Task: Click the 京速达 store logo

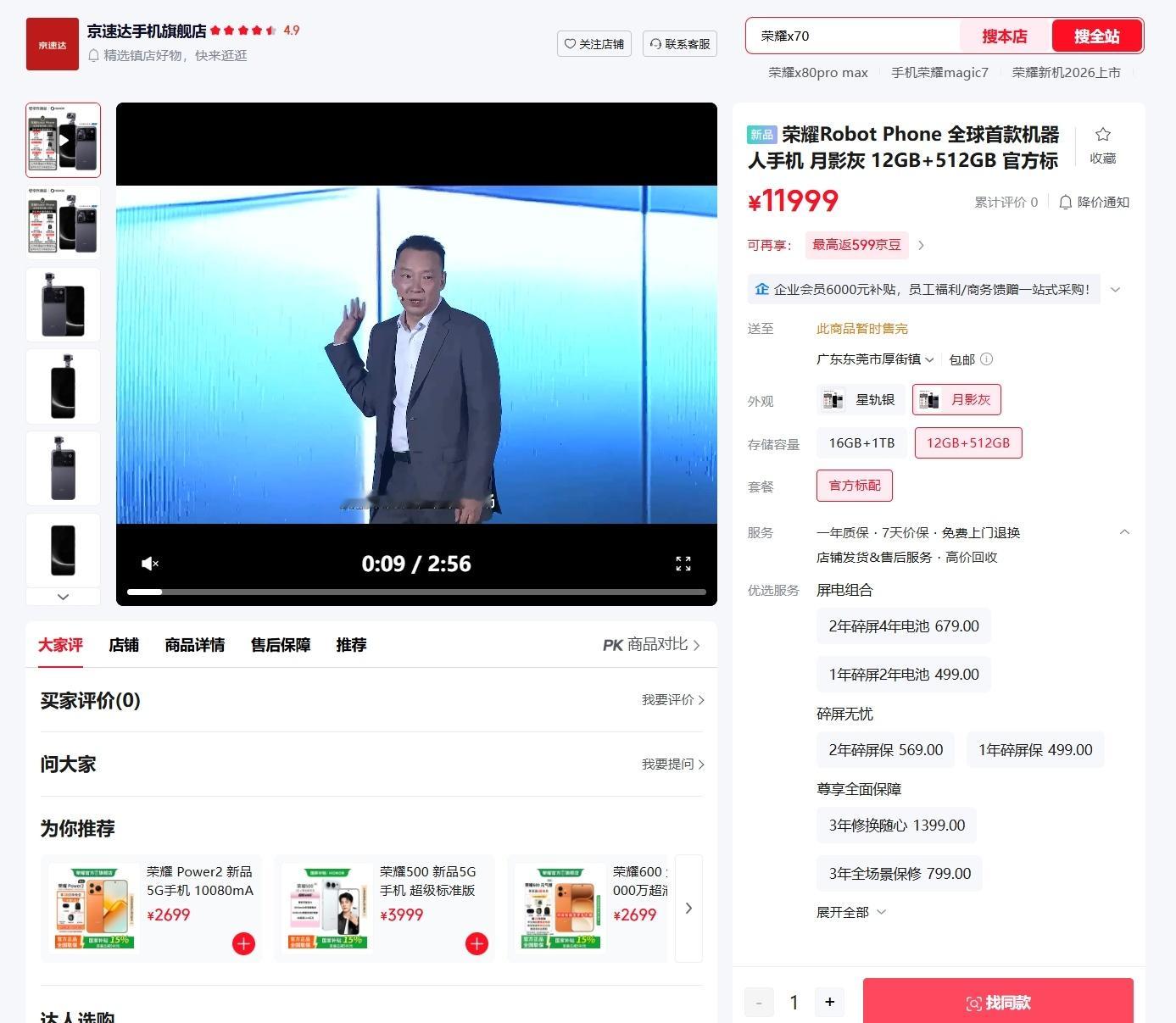Action: tap(52, 44)
